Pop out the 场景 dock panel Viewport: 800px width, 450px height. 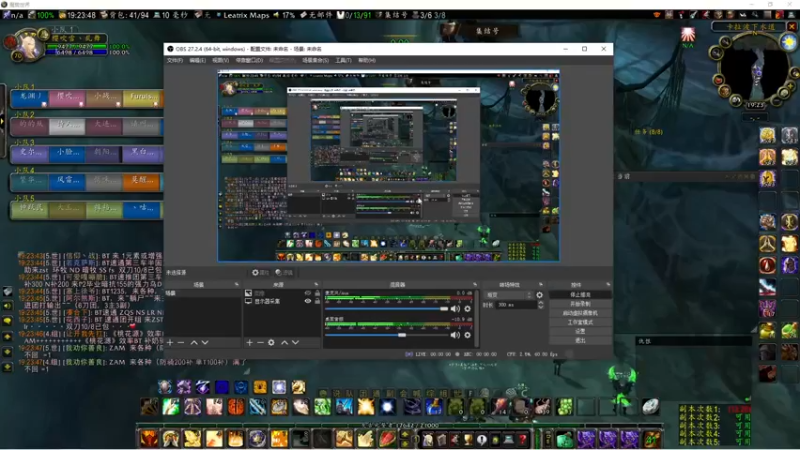(x=236, y=284)
